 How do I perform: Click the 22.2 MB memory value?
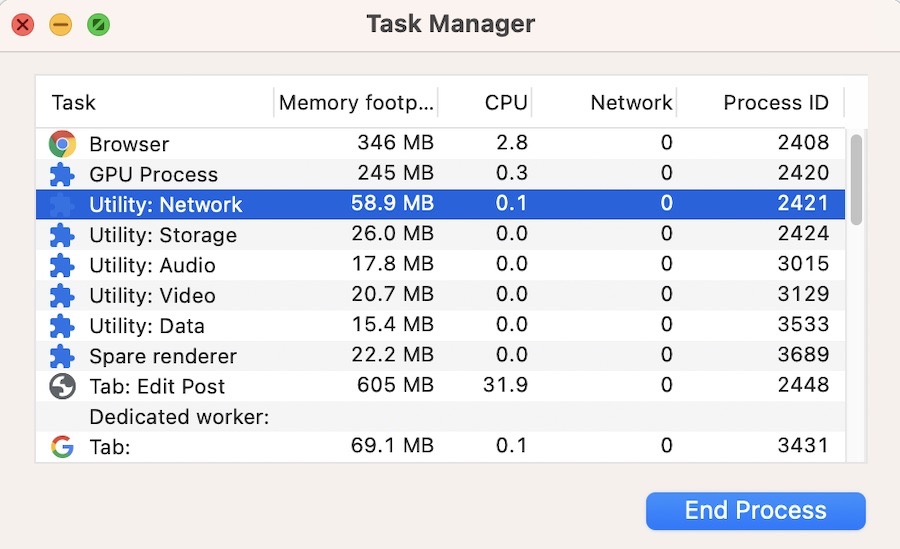pyautogui.click(x=392, y=355)
